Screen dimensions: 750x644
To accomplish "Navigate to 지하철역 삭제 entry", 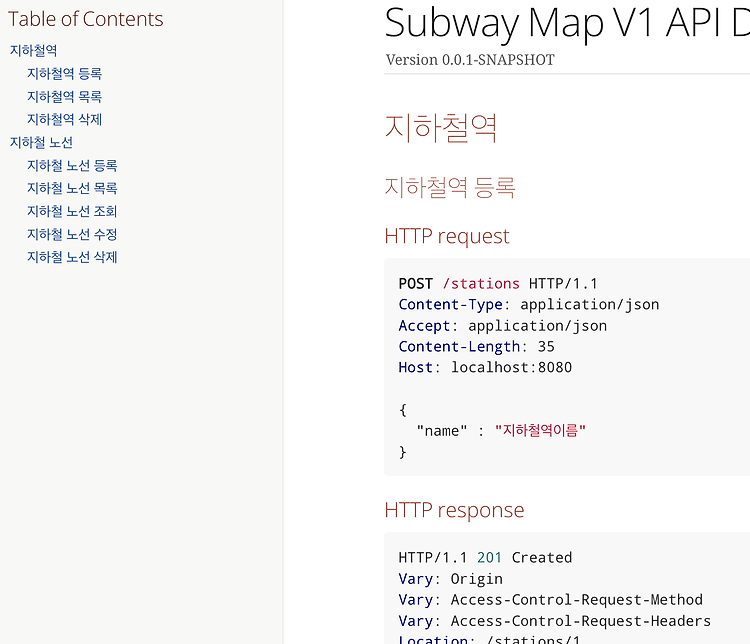I will (65, 120).
